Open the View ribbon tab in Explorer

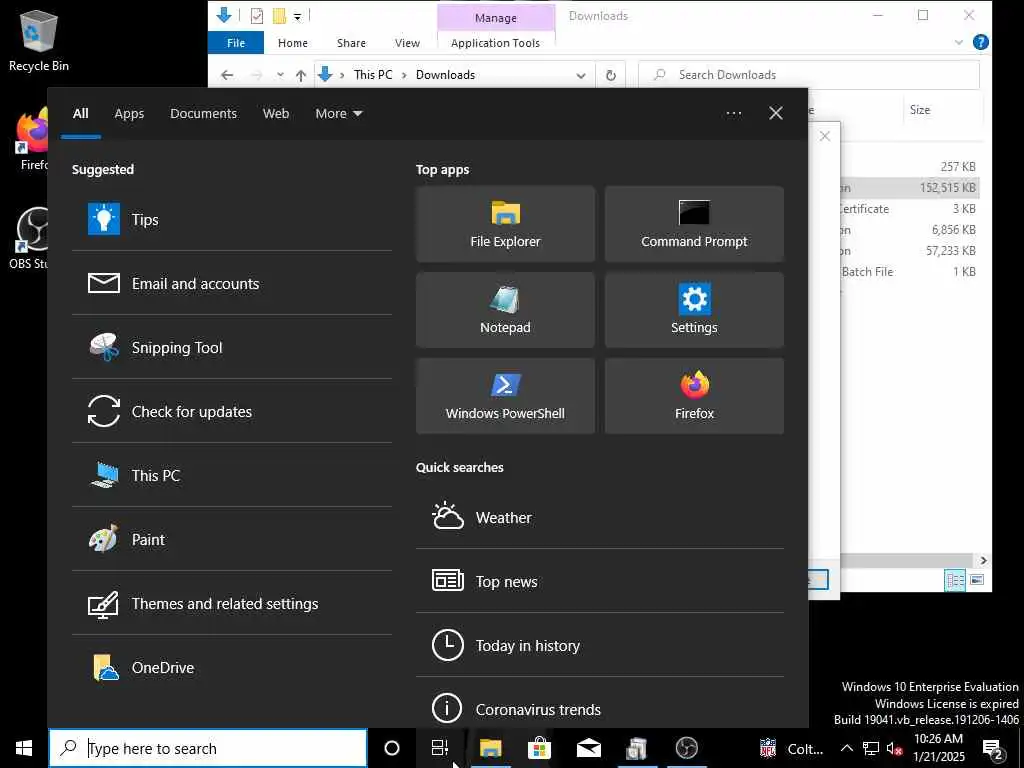click(x=408, y=43)
